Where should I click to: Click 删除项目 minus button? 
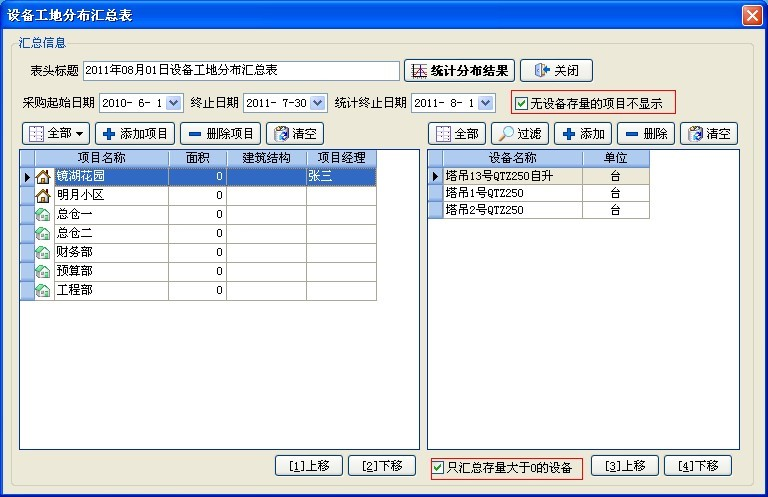click(221, 134)
